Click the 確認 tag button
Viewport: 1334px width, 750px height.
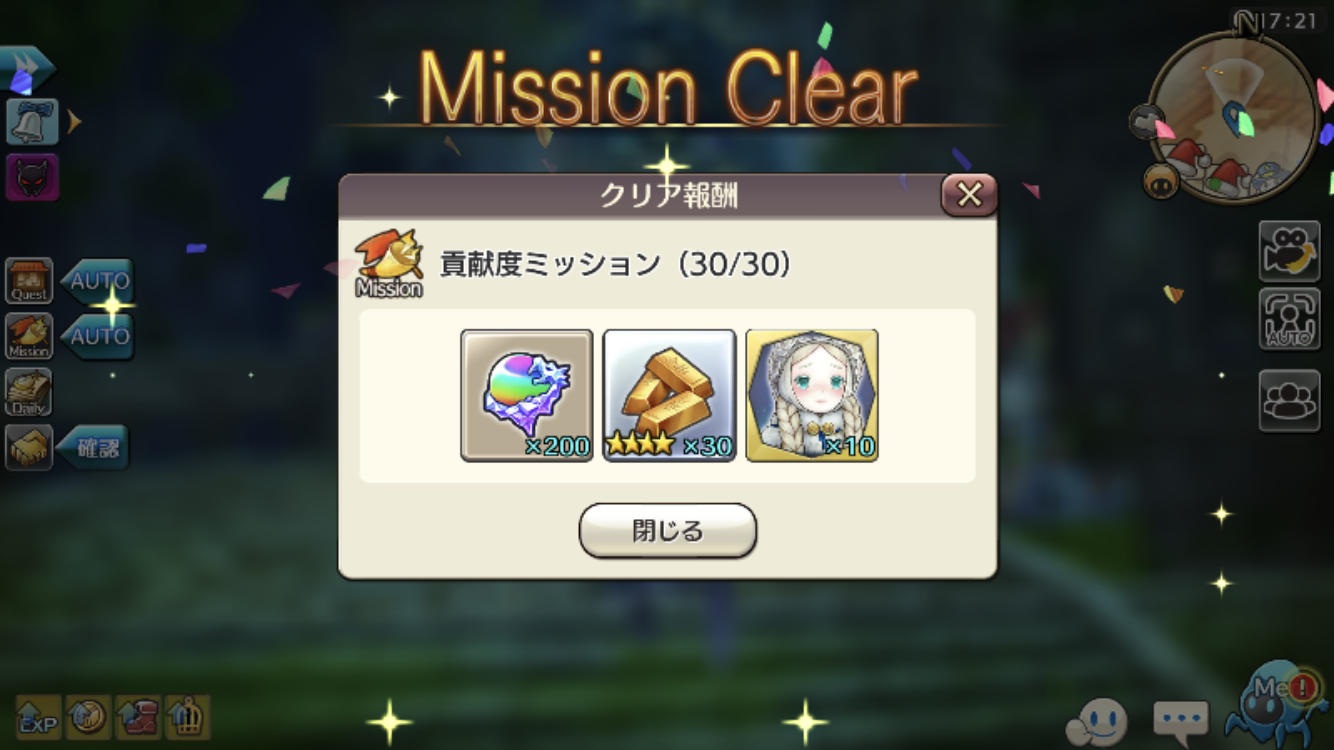tap(93, 447)
